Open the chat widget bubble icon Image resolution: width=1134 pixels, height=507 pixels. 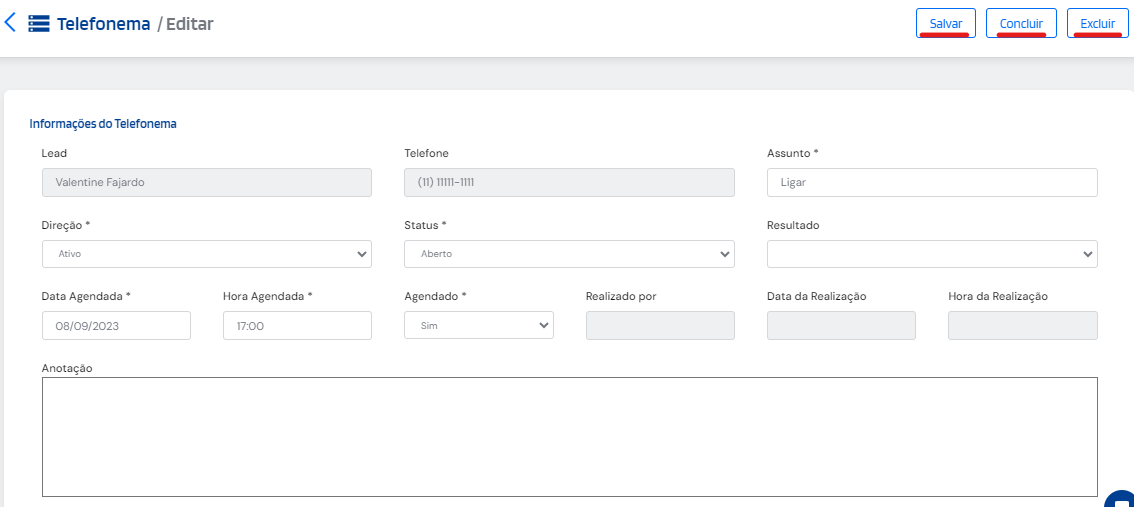click(x=1123, y=499)
